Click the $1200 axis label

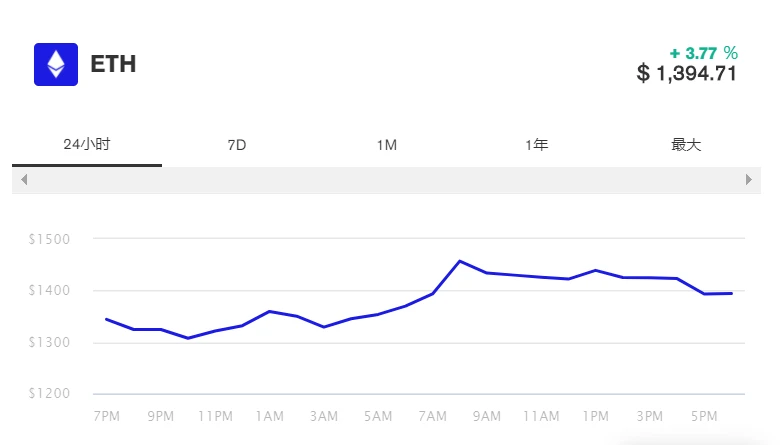(48, 394)
